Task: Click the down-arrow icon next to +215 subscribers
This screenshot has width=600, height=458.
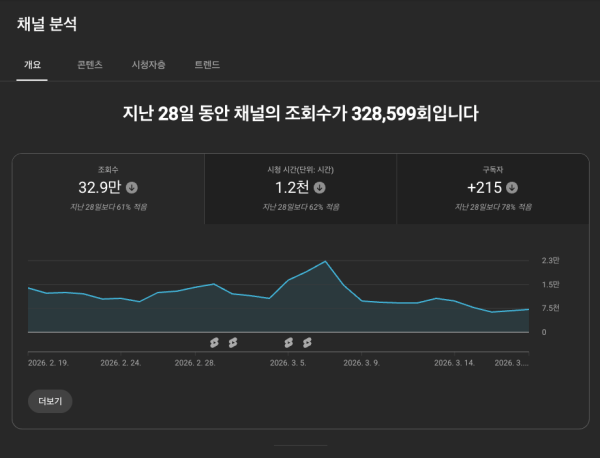Action: coord(512,187)
